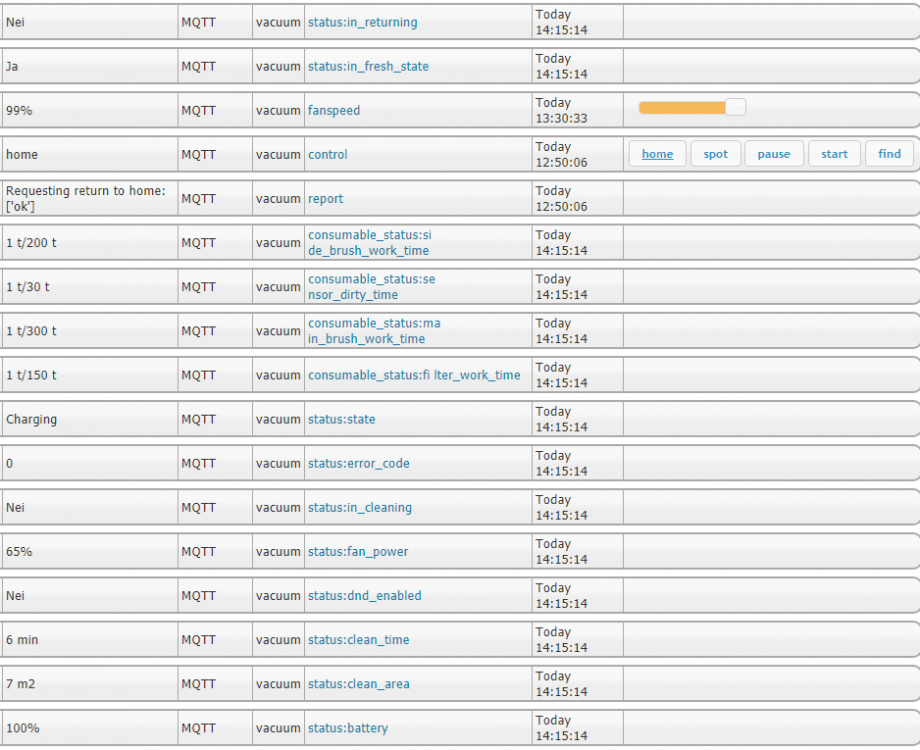Open the fanspeed device link
This screenshot has width=920, height=750.
[333, 110]
